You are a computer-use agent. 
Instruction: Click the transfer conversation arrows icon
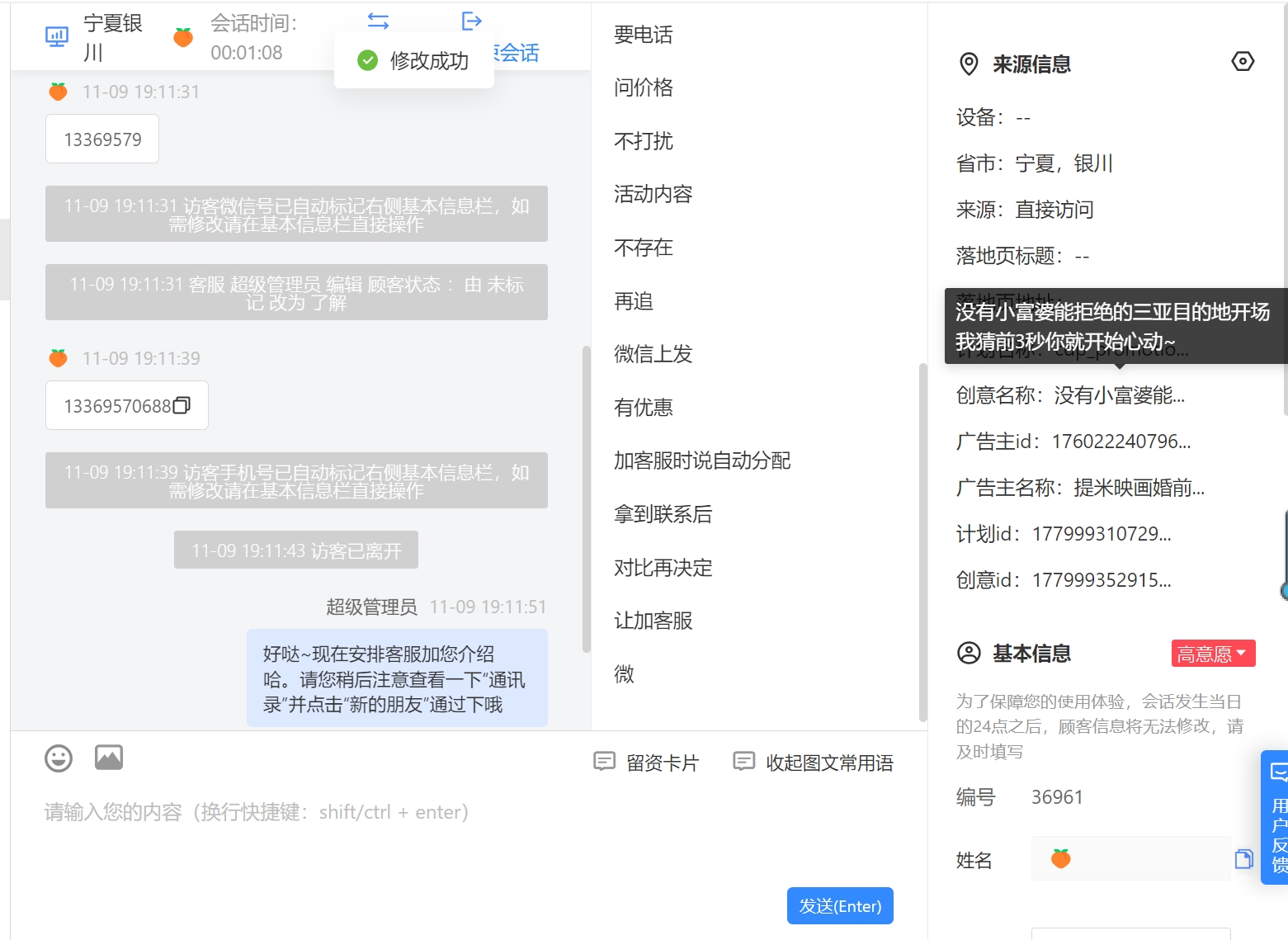[x=378, y=21]
